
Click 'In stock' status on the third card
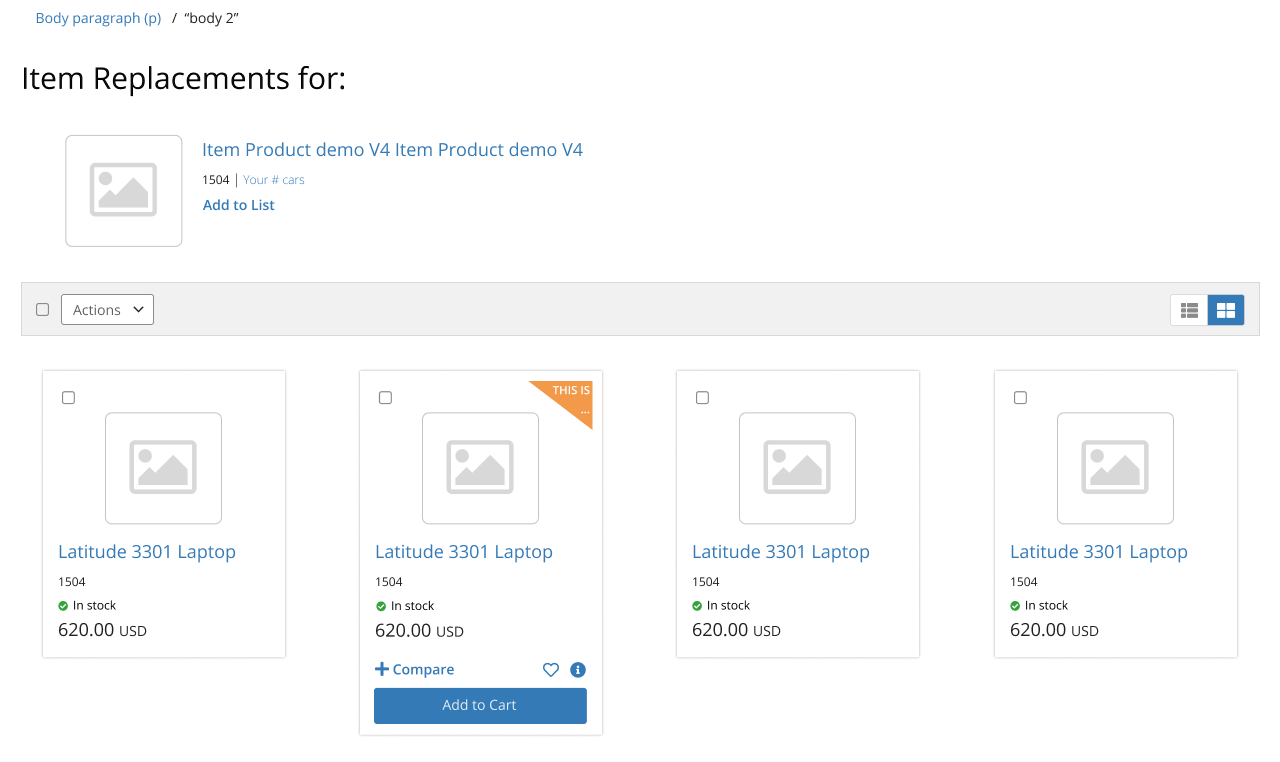tap(721, 606)
